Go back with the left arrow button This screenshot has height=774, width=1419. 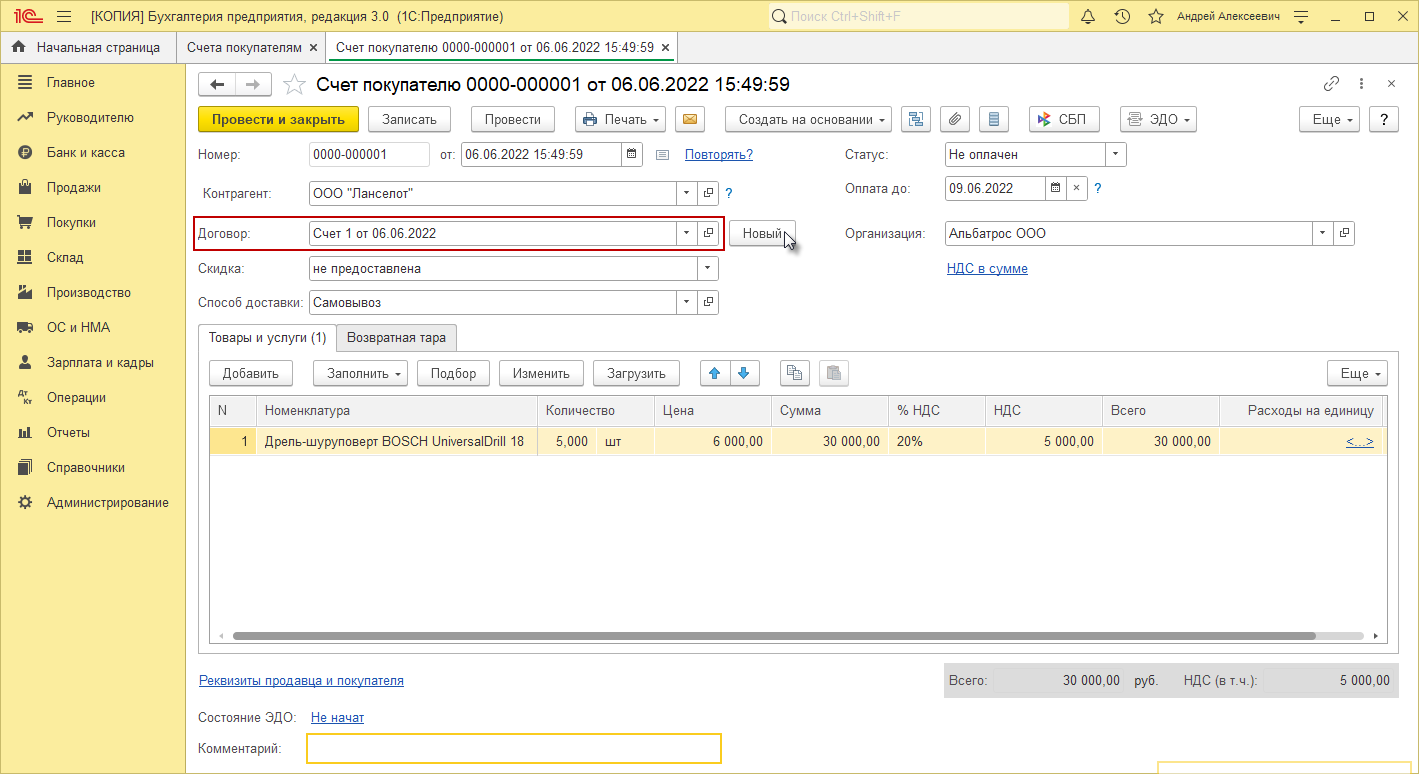(x=216, y=84)
